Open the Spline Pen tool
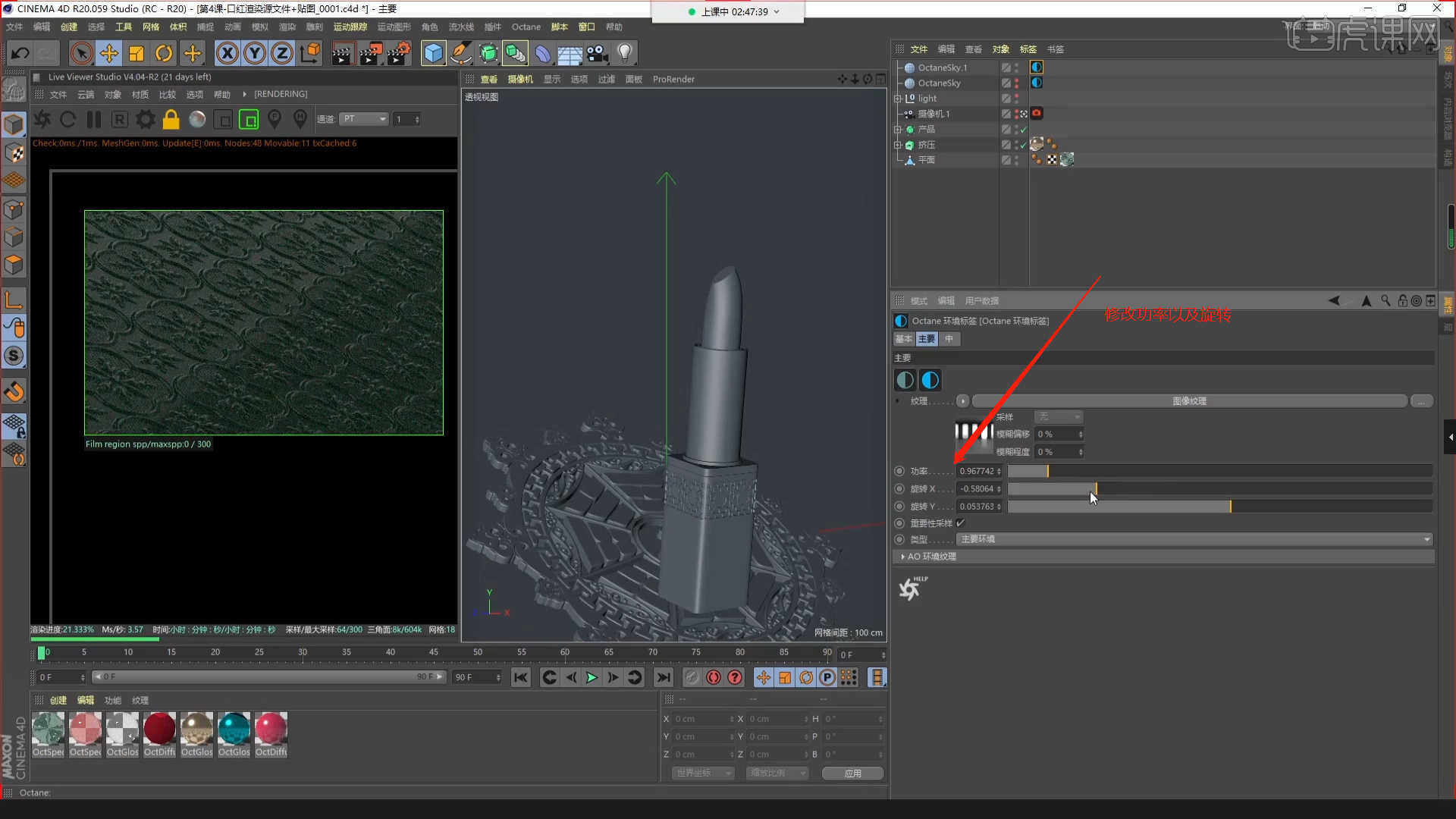Image resolution: width=1456 pixels, height=819 pixels. click(x=460, y=53)
